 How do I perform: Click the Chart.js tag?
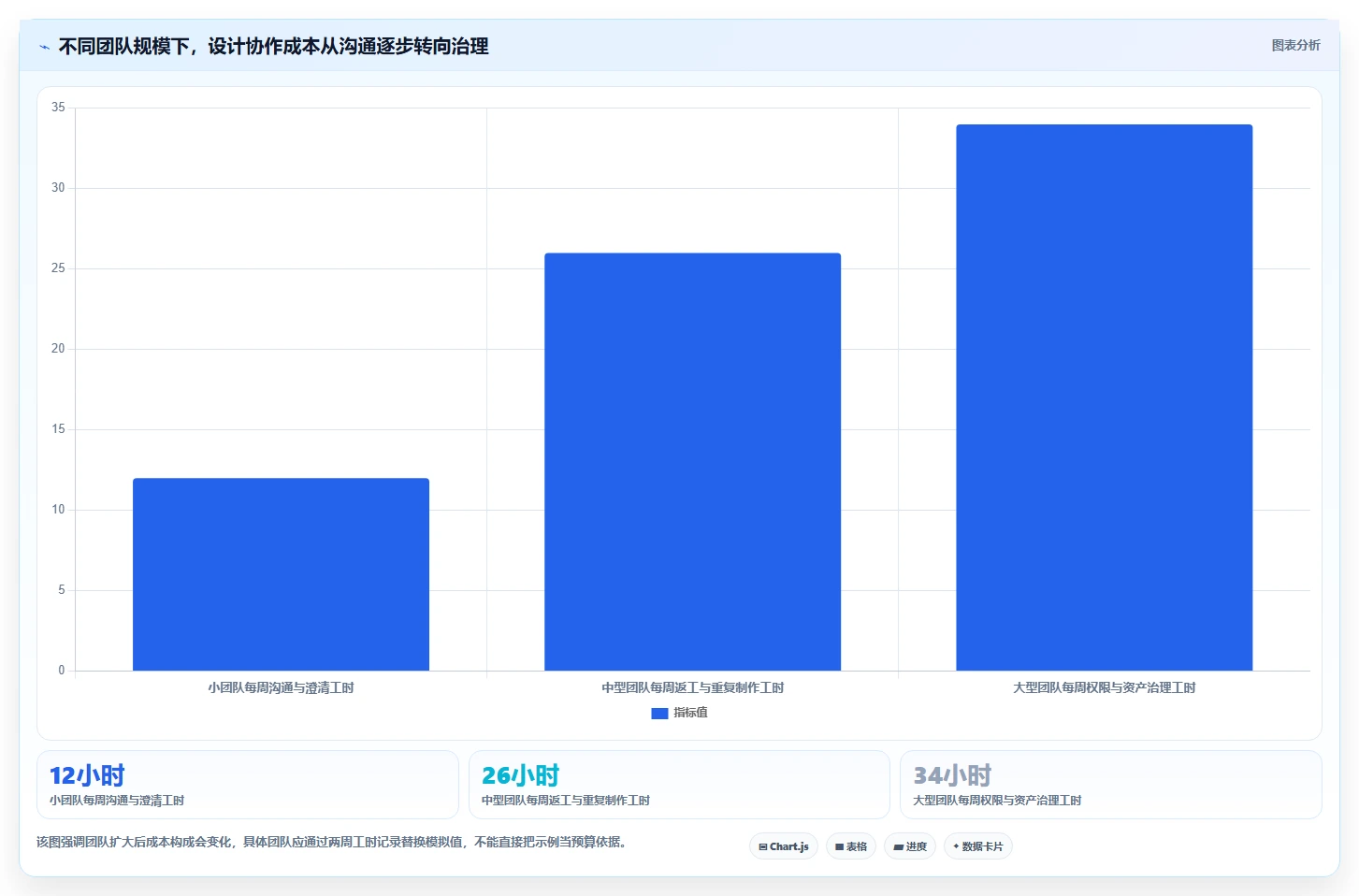[784, 846]
